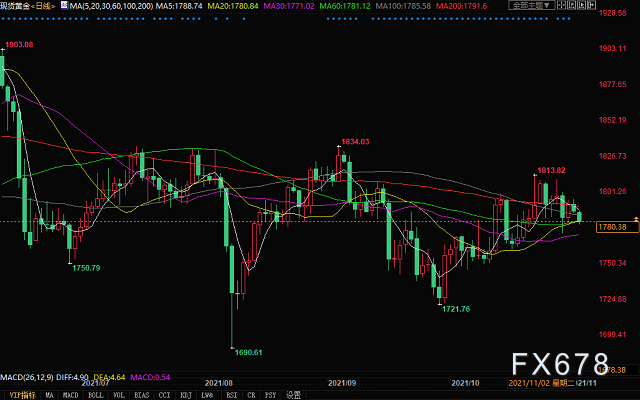Click the 1834.03 high price label
The width and height of the screenshot is (640, 400).
[x=355, y=142]
